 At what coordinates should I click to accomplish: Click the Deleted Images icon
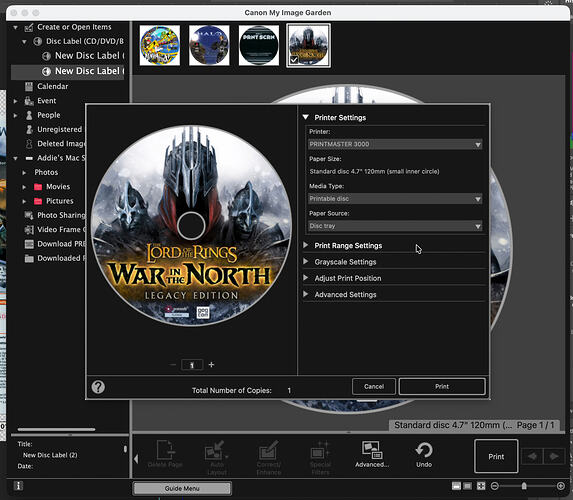click(x=29, y=144)
